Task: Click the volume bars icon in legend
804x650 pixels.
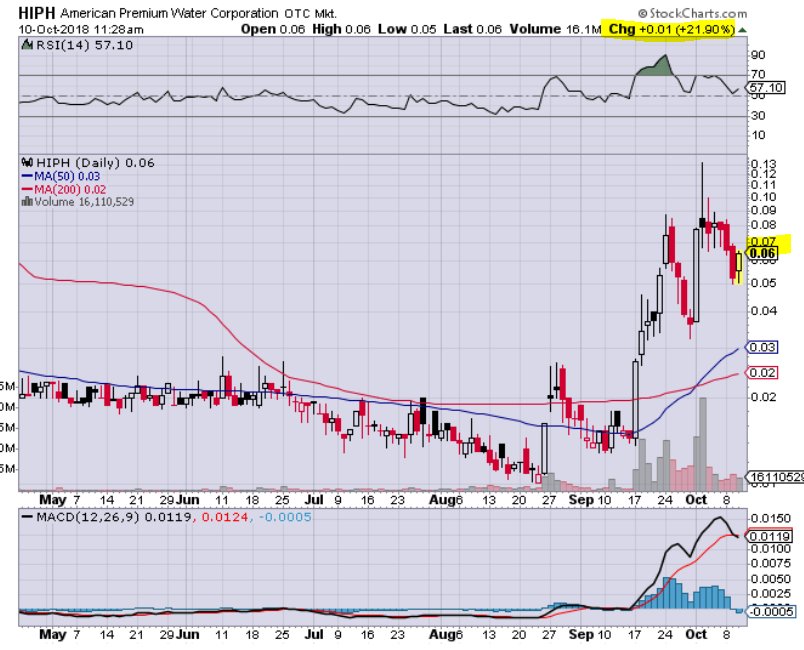Action: point(27,201)
